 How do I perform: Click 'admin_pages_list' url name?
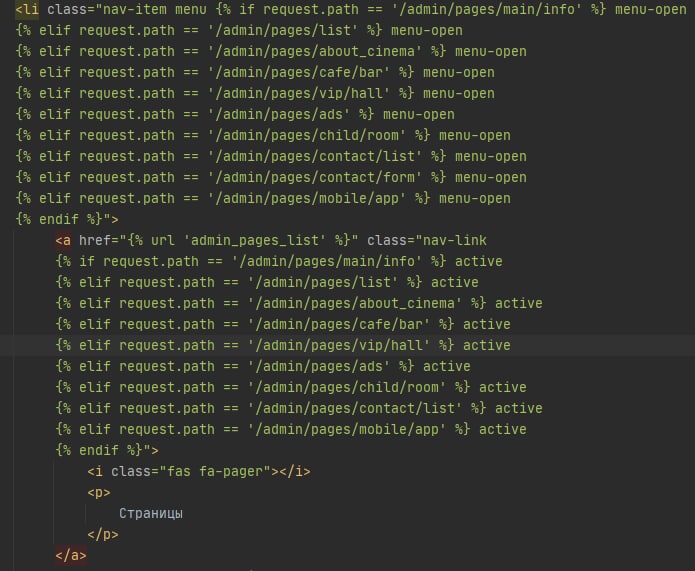(x=255, y=240)
